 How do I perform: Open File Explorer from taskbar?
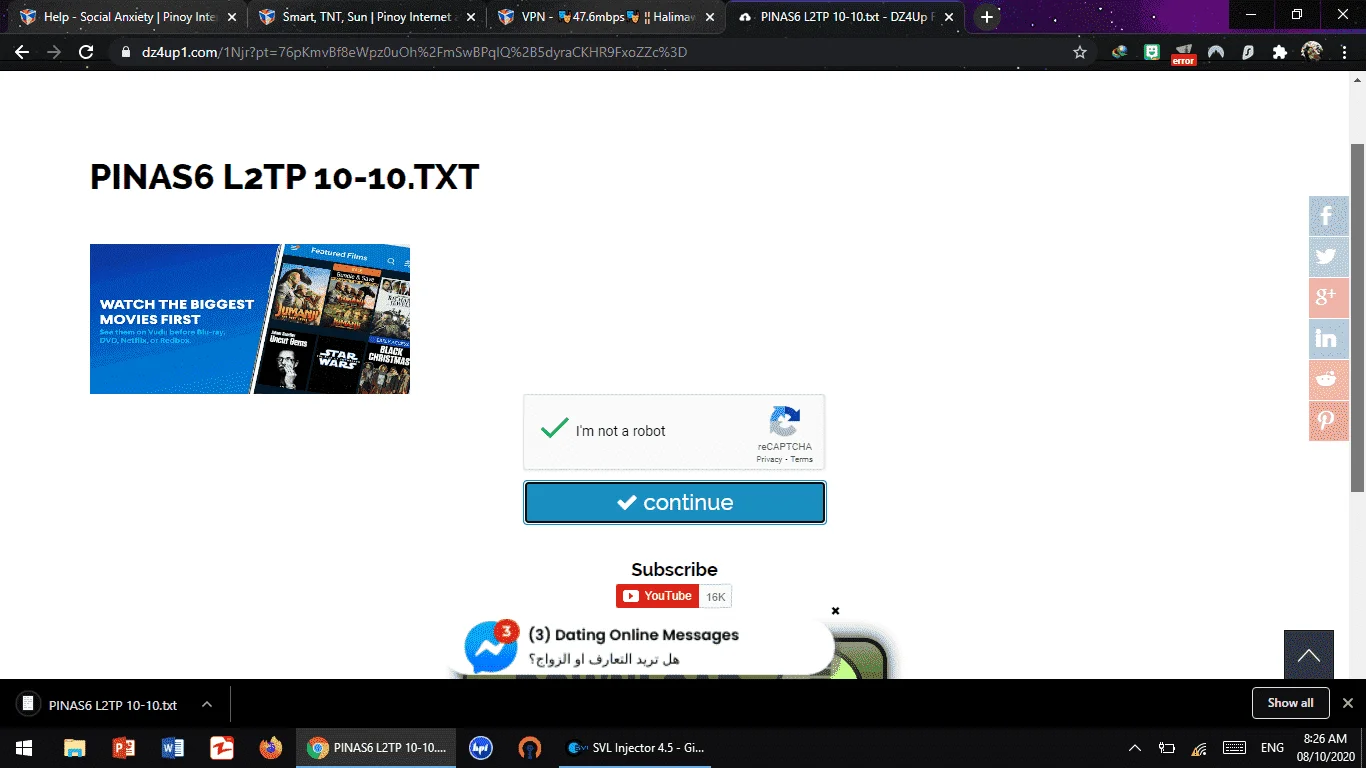point(75,747)
